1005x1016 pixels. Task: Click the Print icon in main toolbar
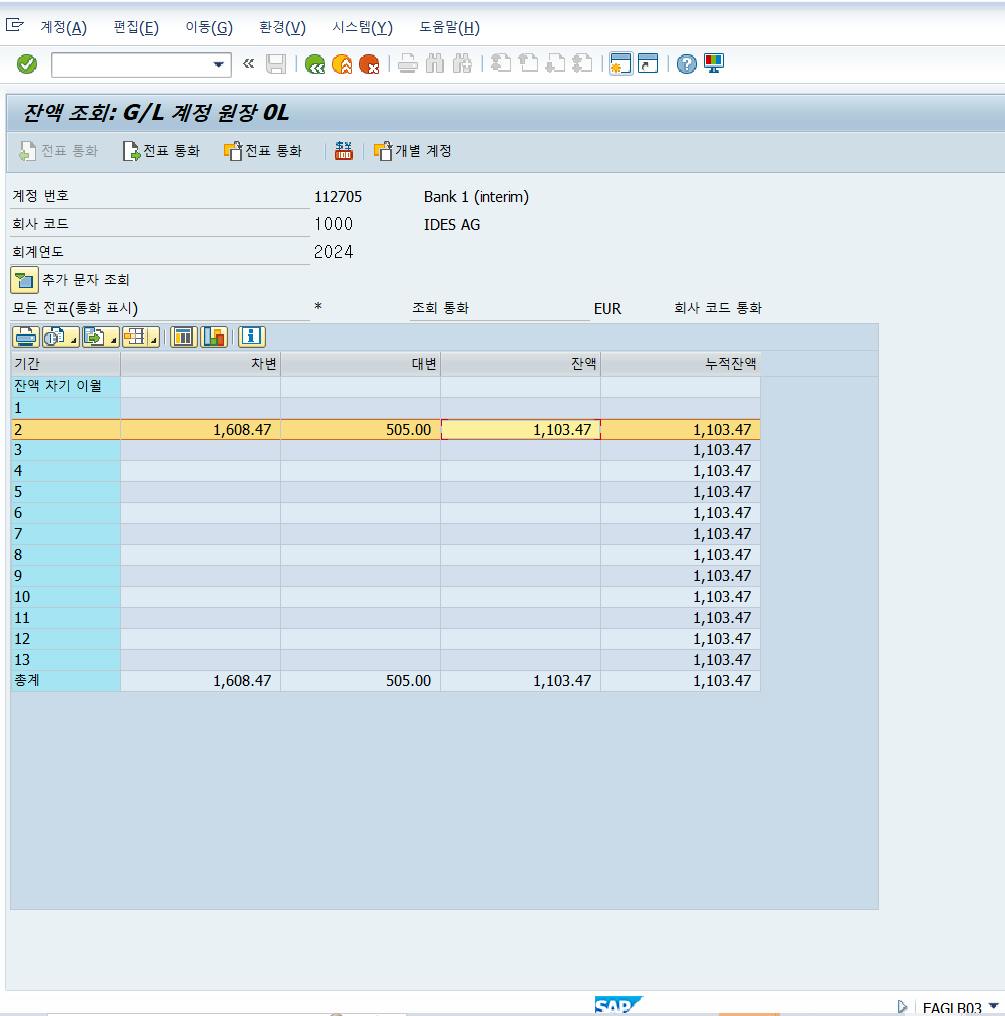[x=408, y=64]
